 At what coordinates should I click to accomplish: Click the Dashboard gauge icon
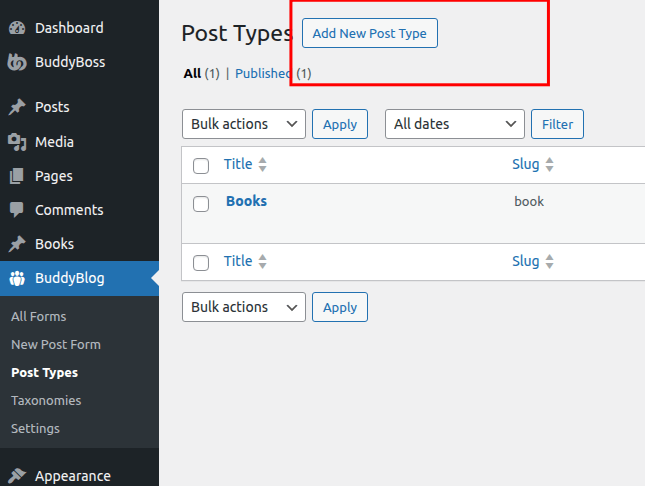[17, 28]
